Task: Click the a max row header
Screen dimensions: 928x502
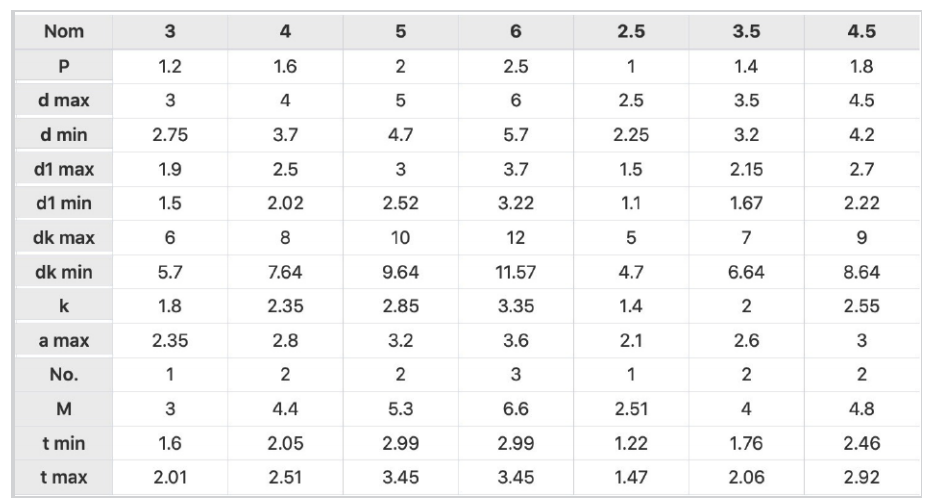Action: (63, 340)
